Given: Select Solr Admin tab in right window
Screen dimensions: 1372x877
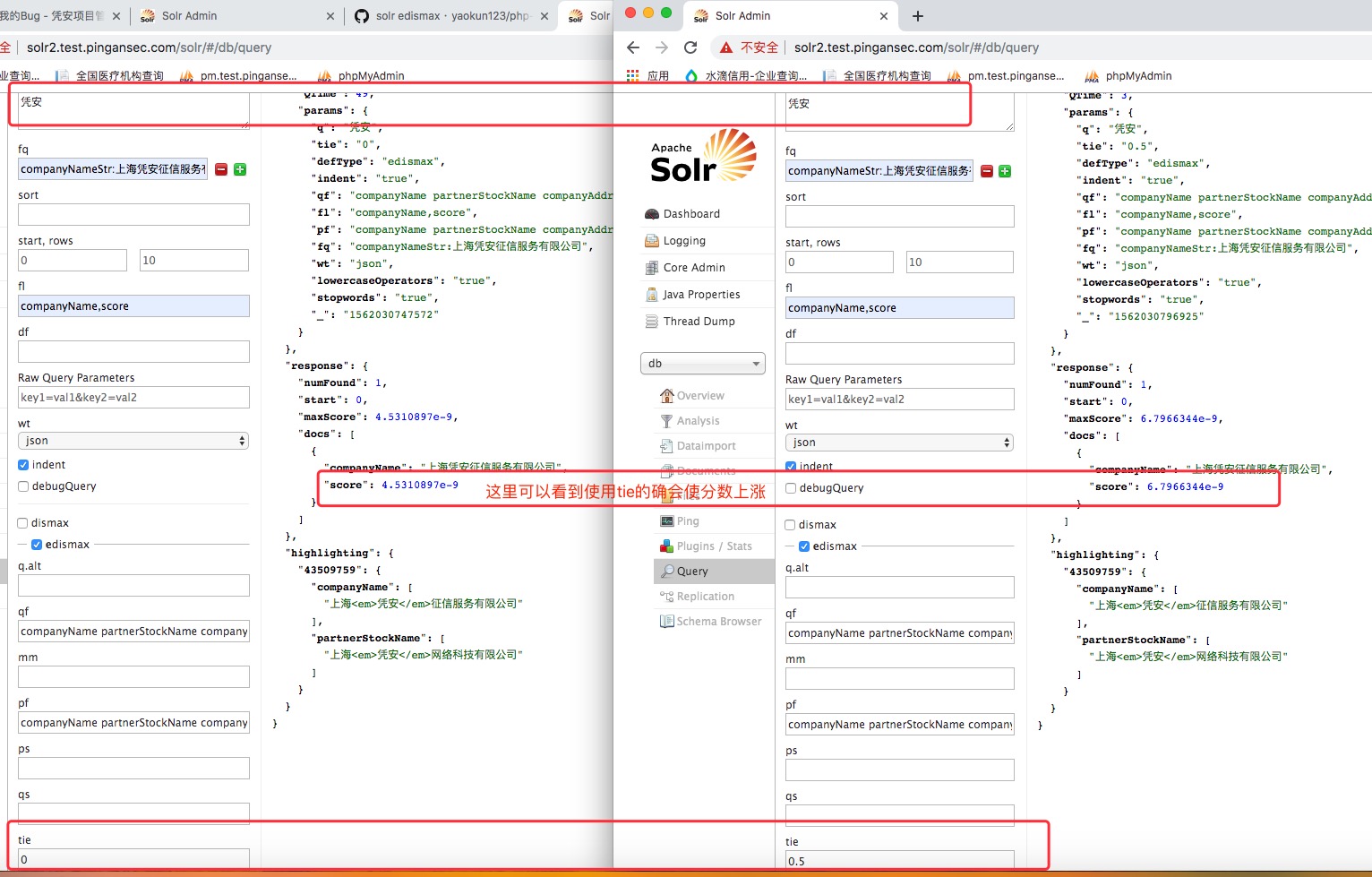Looking at the screenshot, I should [789, 16].
